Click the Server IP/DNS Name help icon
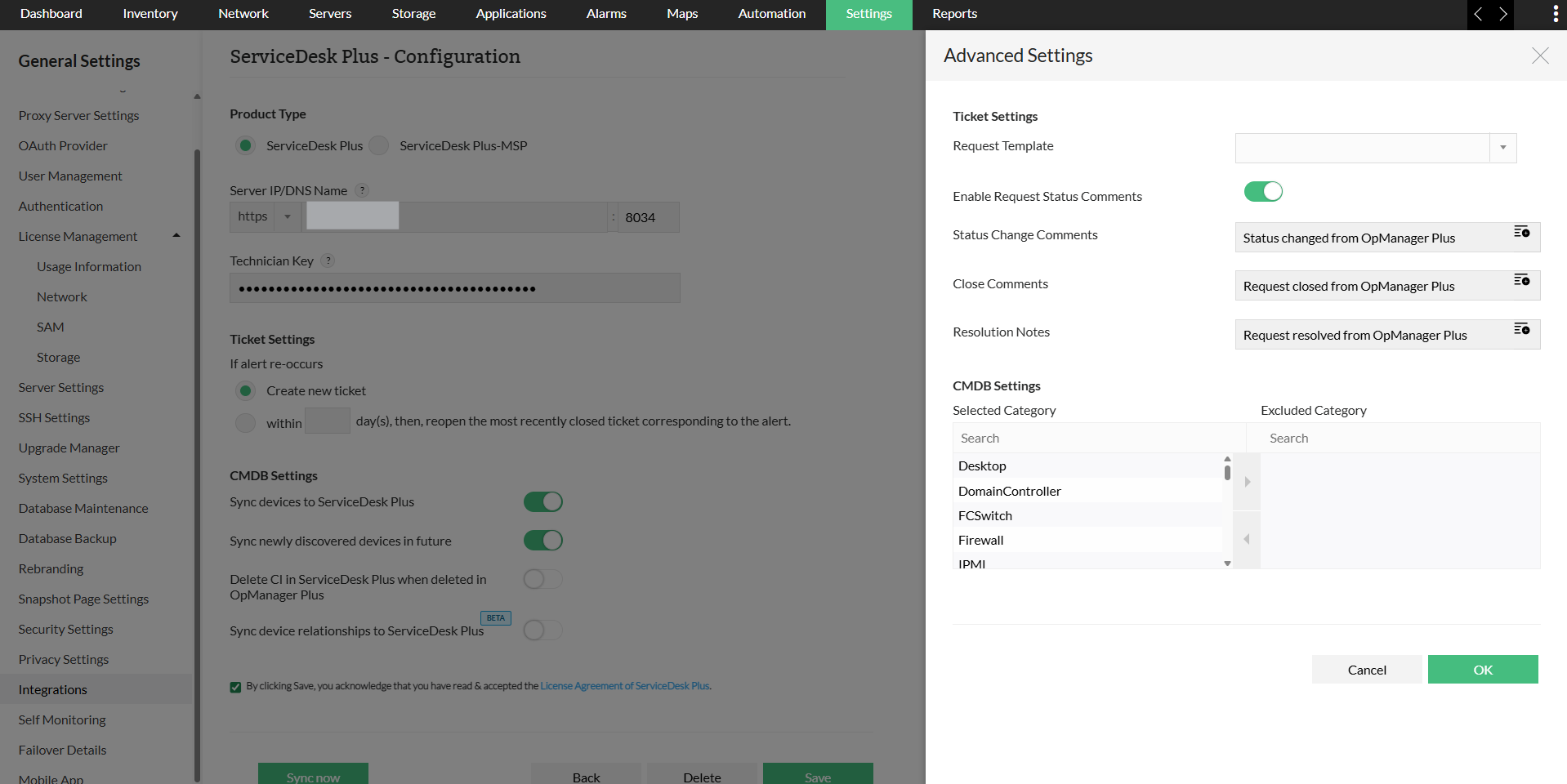 (362, 190)
